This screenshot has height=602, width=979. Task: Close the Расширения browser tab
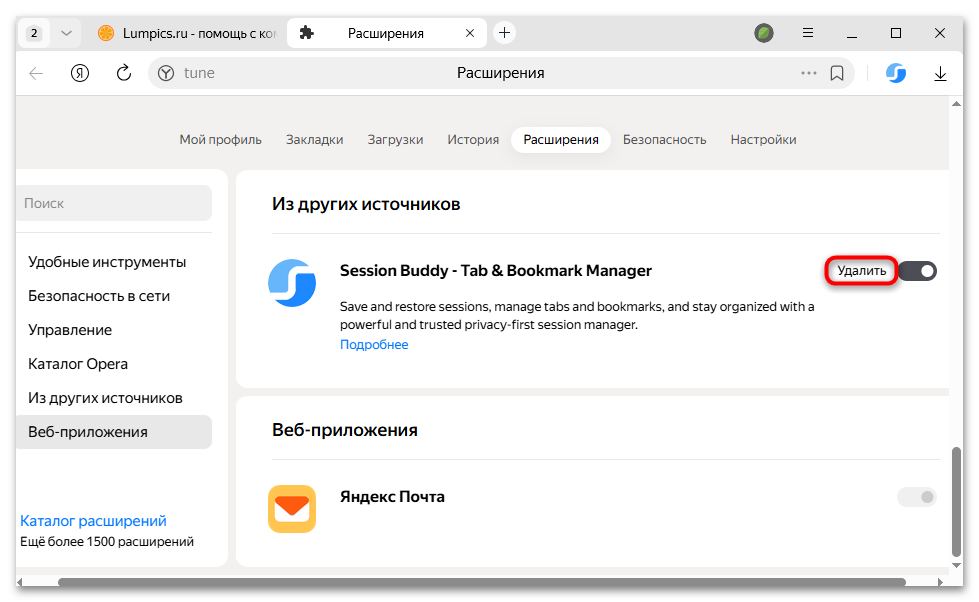point(470,33)
